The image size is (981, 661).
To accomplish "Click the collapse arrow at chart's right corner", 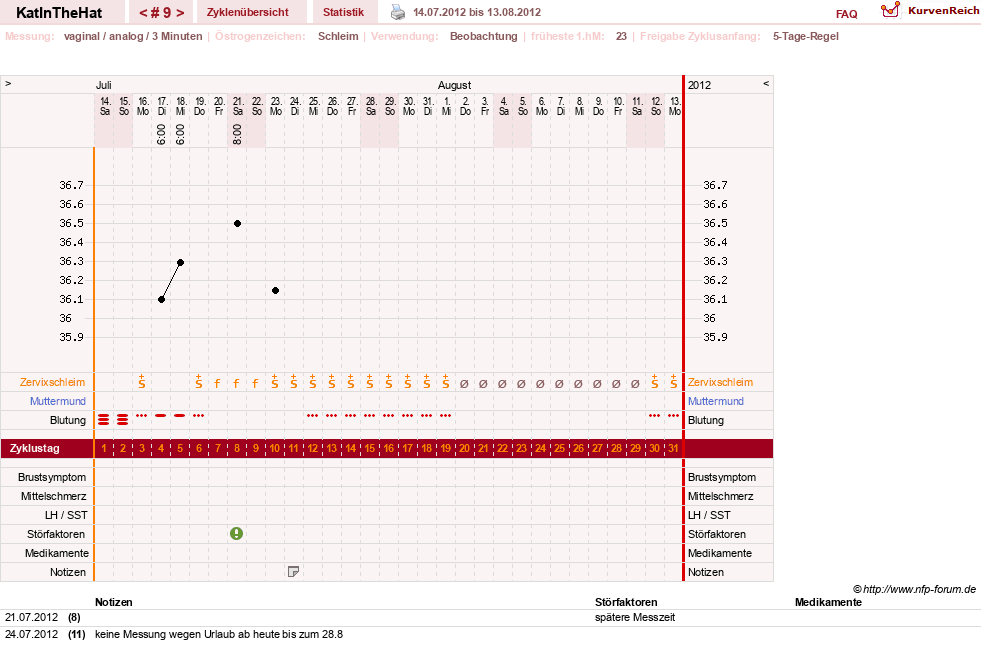I will click(x=766, y=84).
